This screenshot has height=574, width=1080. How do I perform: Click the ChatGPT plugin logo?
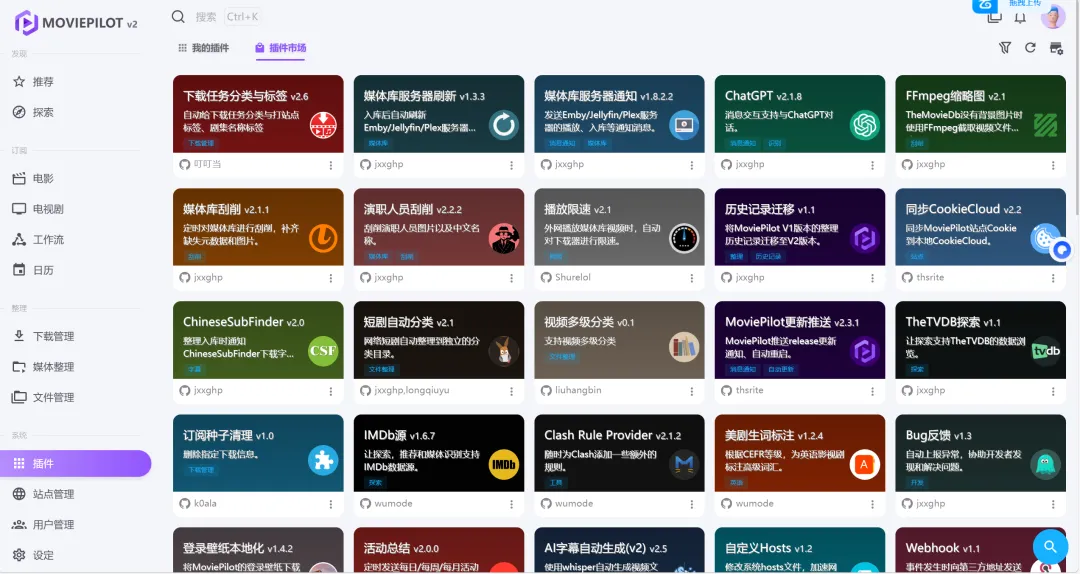(865, 125)
